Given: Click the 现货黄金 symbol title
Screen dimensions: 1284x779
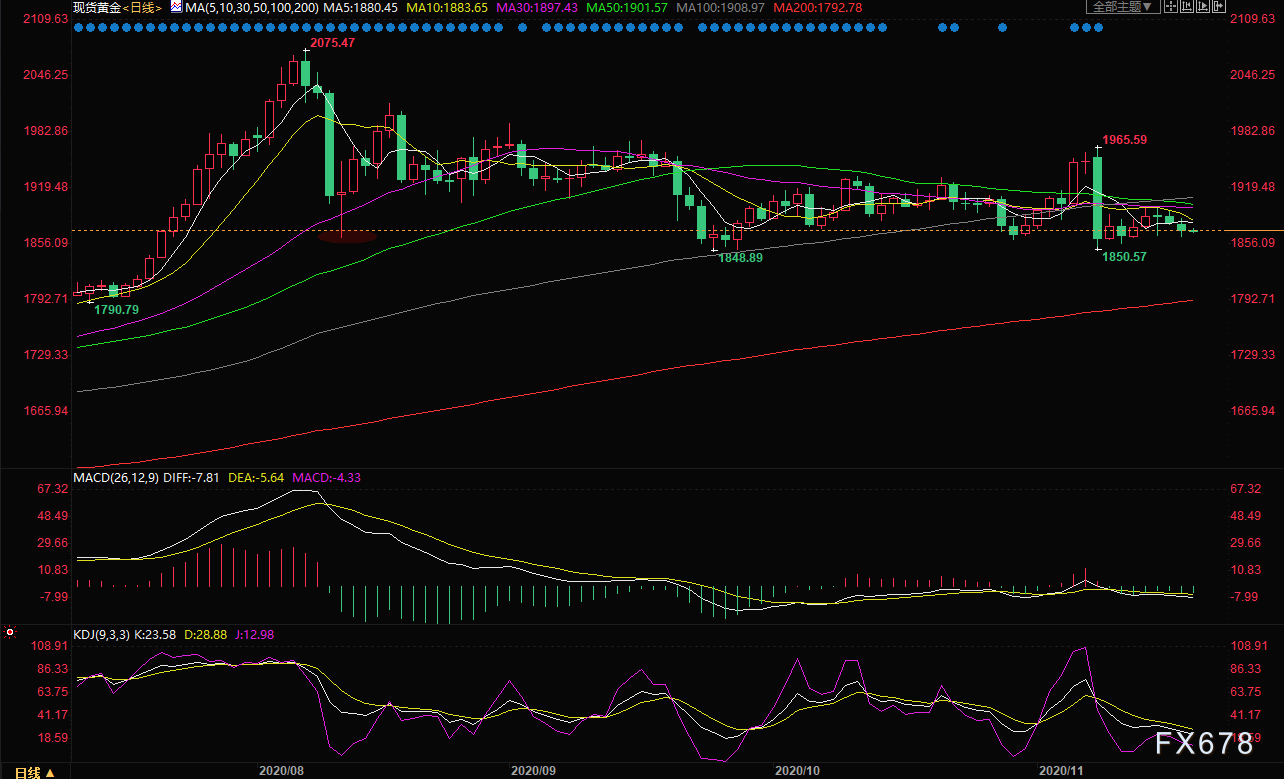Looking at the screenshot, I should [97, 7].
